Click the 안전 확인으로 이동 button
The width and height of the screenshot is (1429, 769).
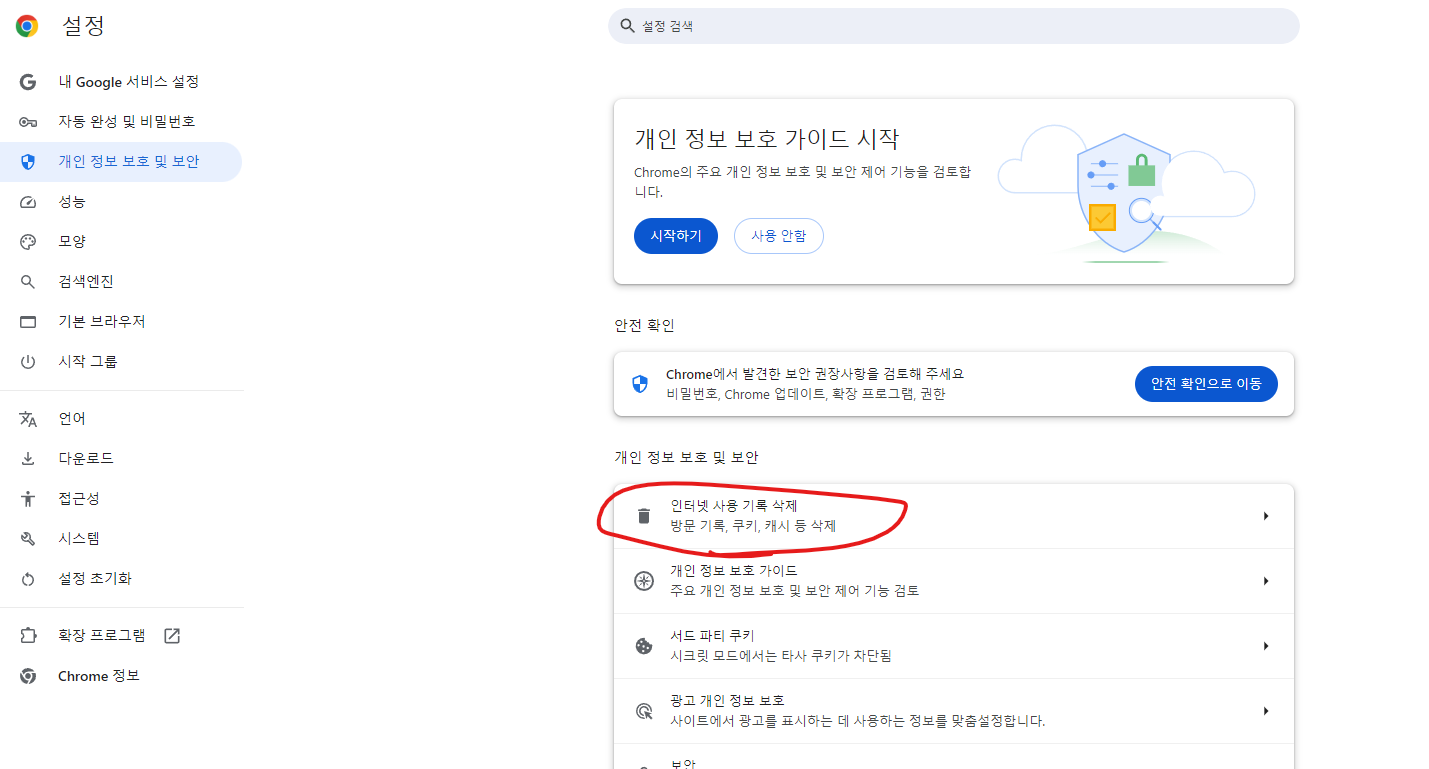pos(1206,383)
